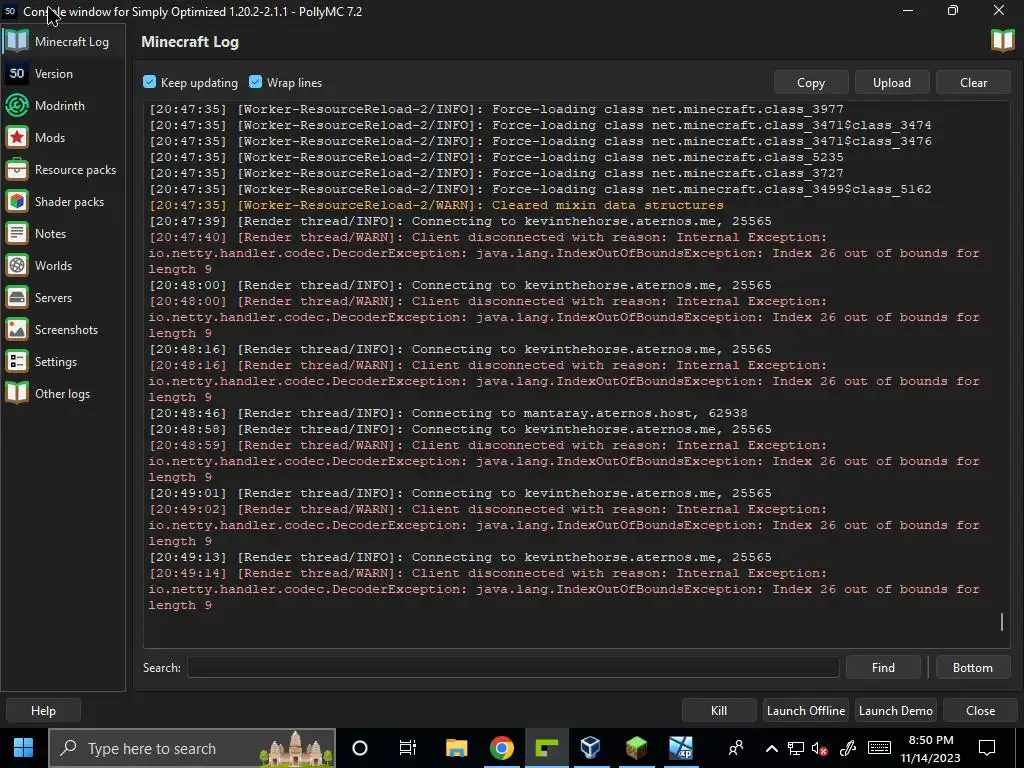Click Launch Demo button
This screenshot has width=1024, height=768.
pyautogui.click(x=895, y=710)
